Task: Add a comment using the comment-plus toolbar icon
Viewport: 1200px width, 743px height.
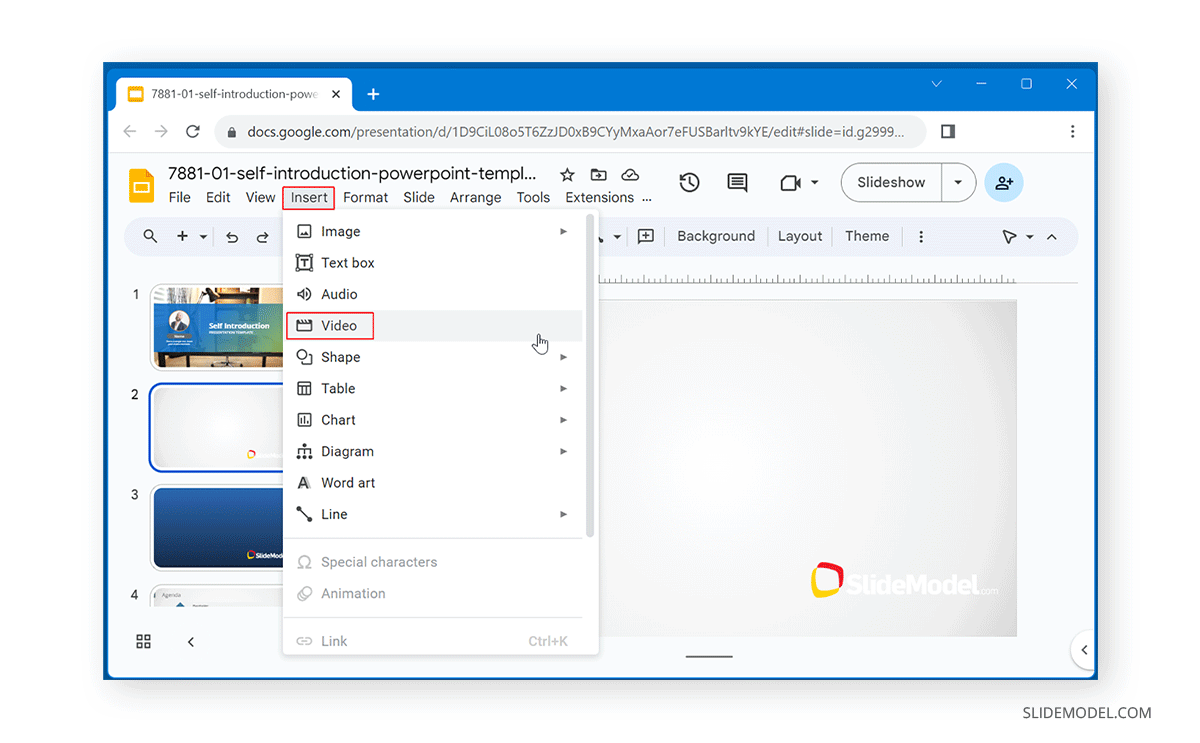Action: click(645, 236)
